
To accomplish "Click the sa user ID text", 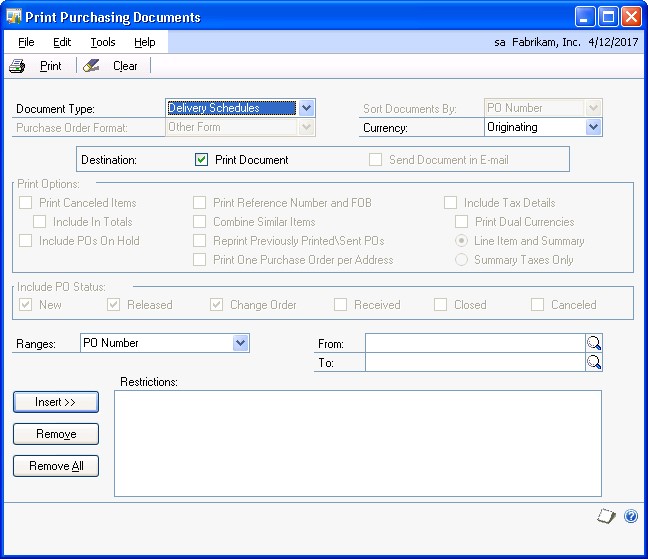I will (x=500, y=42).
